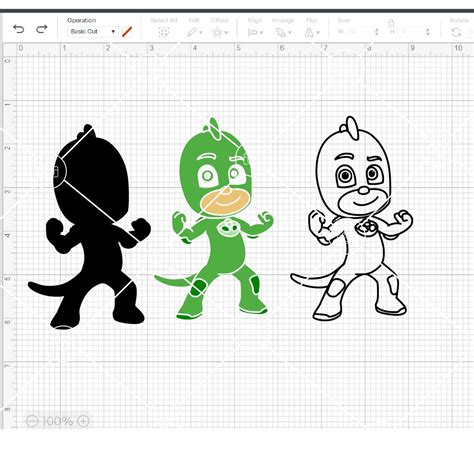Undo the last action

pyautogui.click(x=19, y=29)
